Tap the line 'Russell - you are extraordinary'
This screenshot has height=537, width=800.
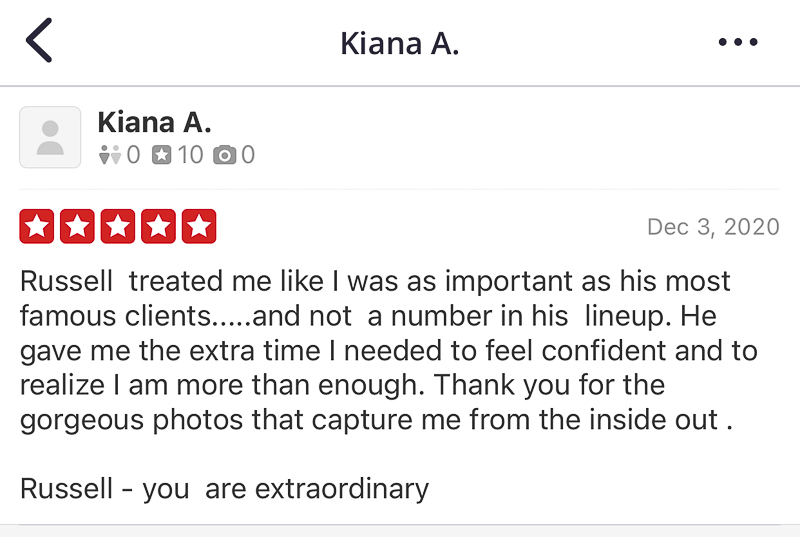coord(224,489)
